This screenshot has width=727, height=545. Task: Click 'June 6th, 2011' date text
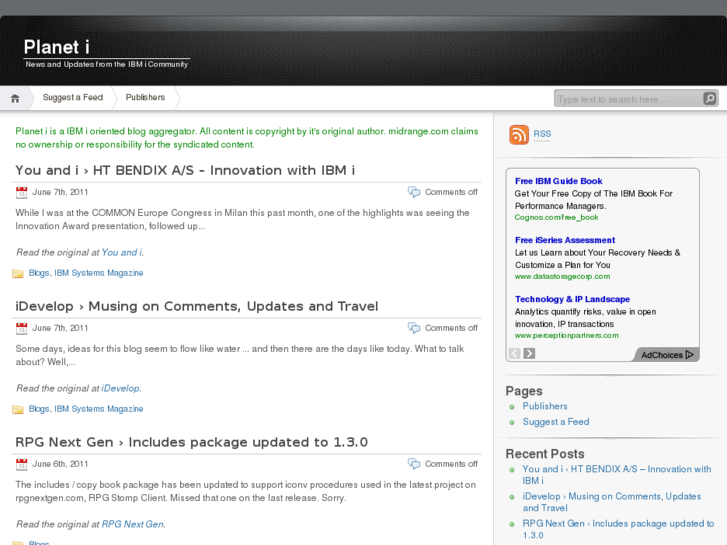point(60,464)
